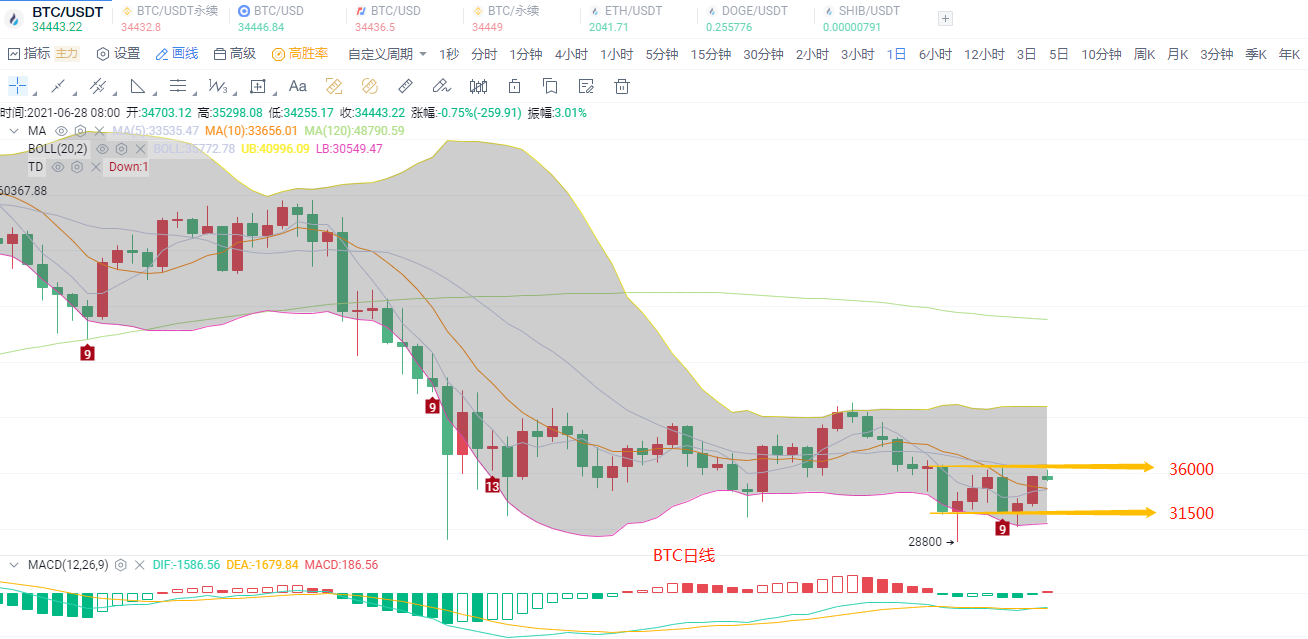Open MACD(12,26,9) indicator settings gear
This screenshot has width=1308, height=639.
[121, 564]
